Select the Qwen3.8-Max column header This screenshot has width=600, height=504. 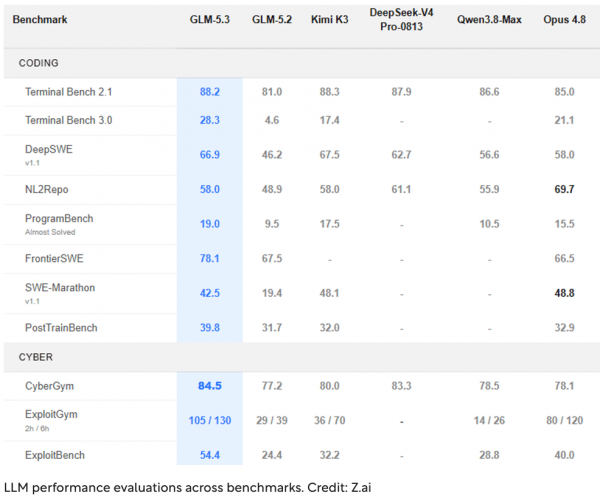click(489, 20)
